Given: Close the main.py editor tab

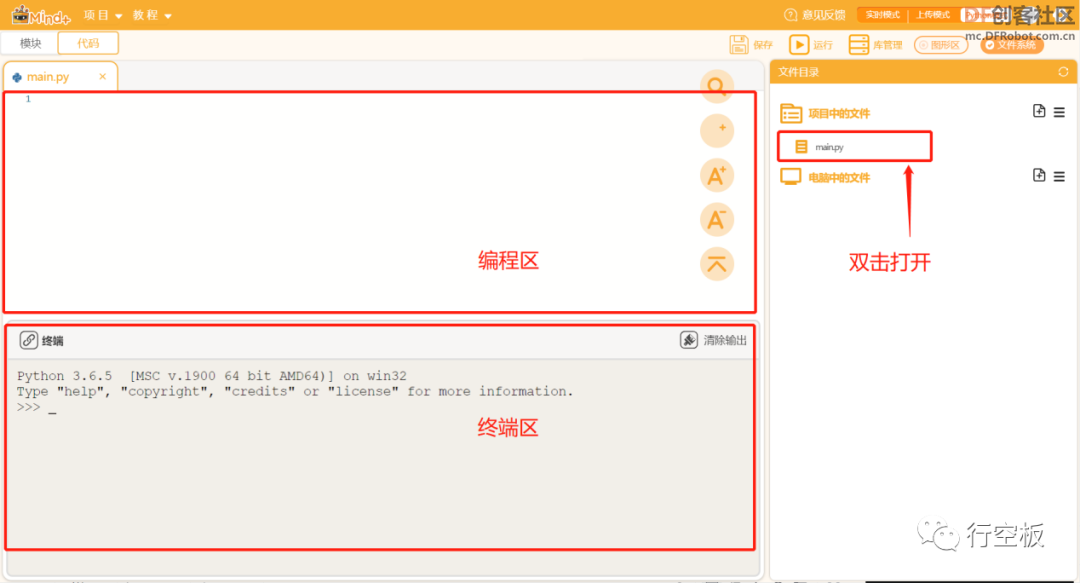Looking at the screenshot, I should [x=103, y=76].
